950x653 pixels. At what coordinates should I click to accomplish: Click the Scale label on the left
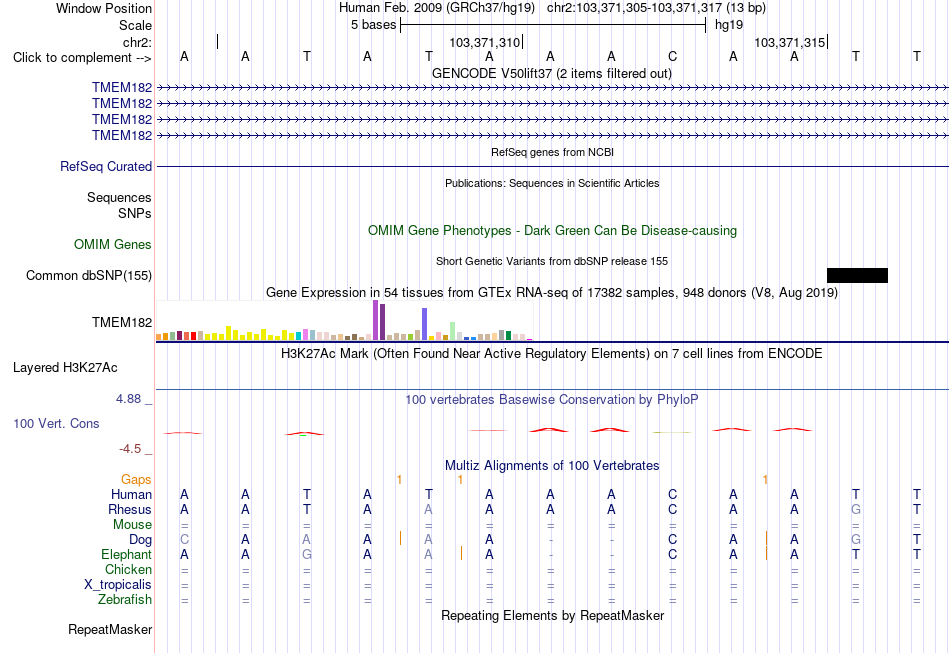coord(136,25)
